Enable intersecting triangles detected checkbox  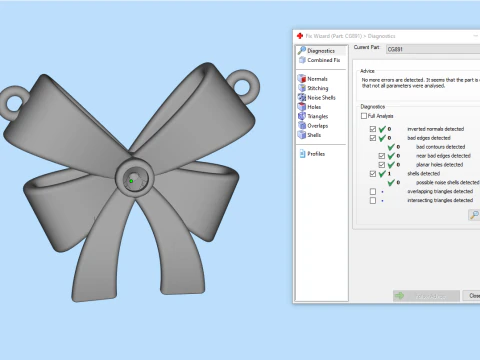(x=373, y=200)
